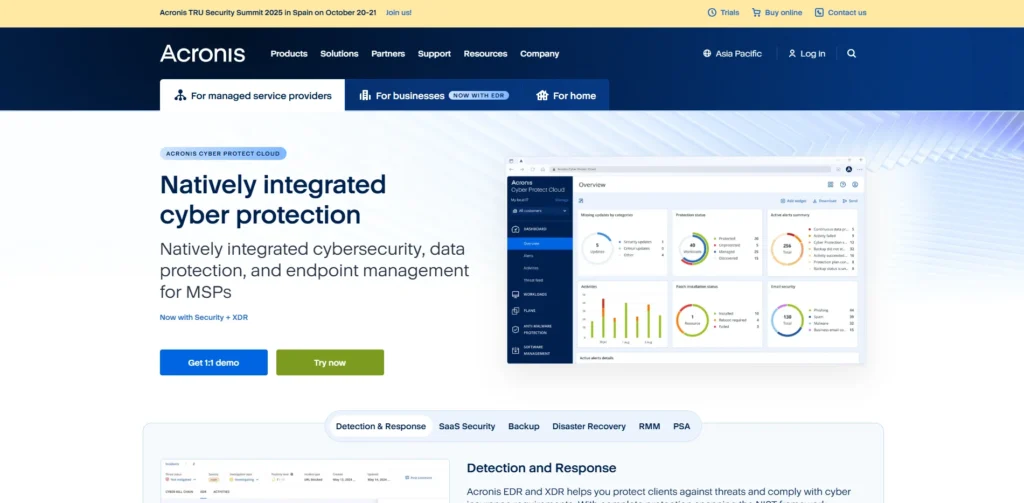
Task: Click the Natively integrated cyber protection headline
Action: pos(273,199)
